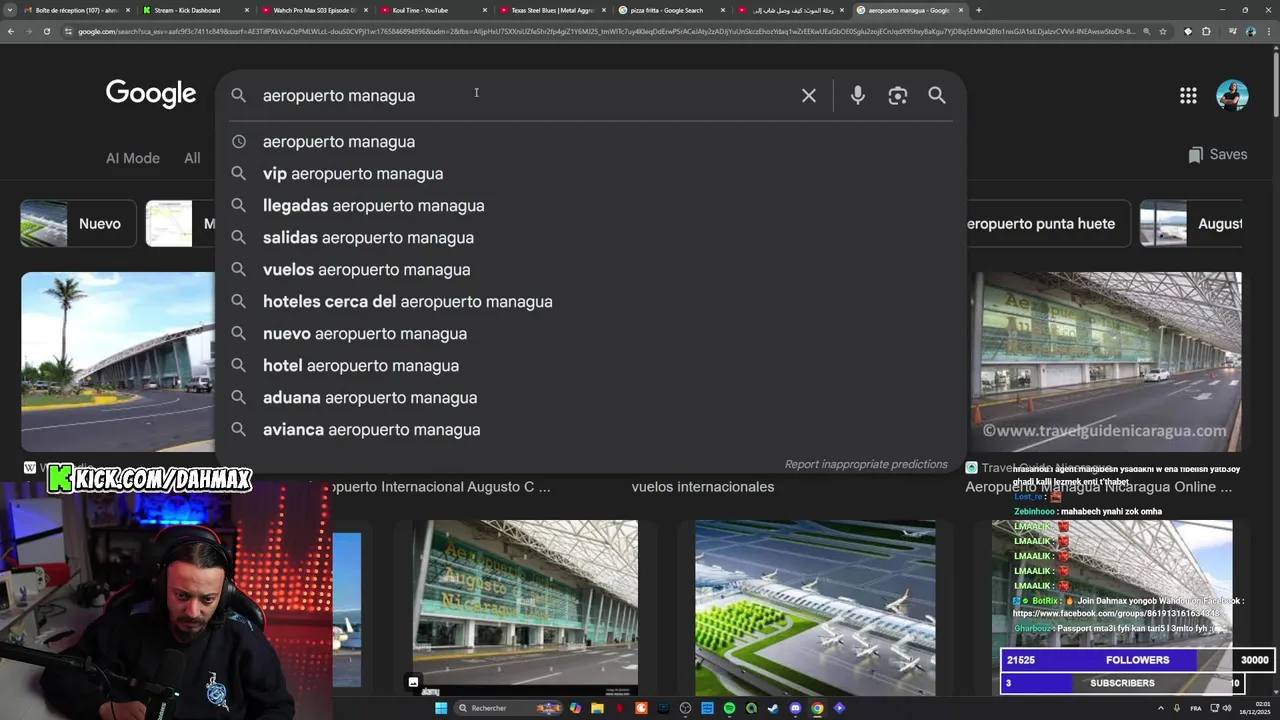Open Aeropuerto Managua Nicaragua Online caption
1280x720 pixels.
[1098, 487]
